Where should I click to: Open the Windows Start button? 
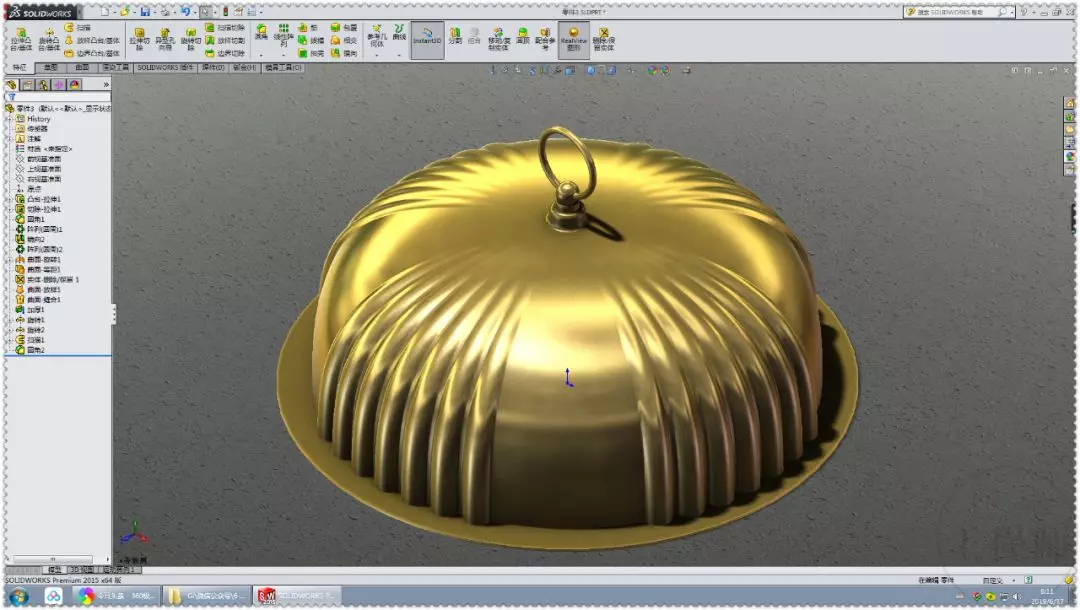click(x=19, y=596)
